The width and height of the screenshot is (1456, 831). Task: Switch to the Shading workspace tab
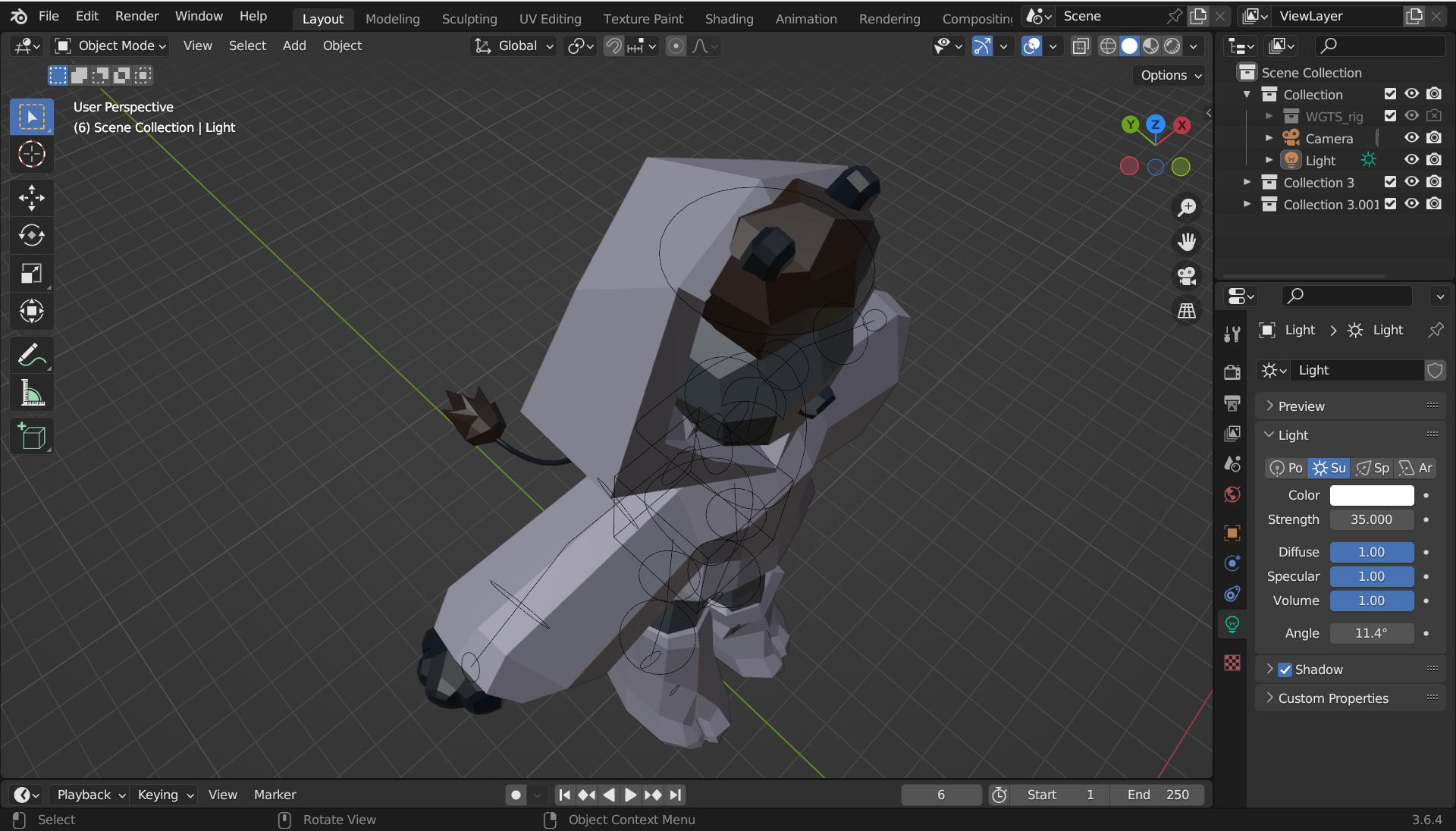(x=729, y=19)
